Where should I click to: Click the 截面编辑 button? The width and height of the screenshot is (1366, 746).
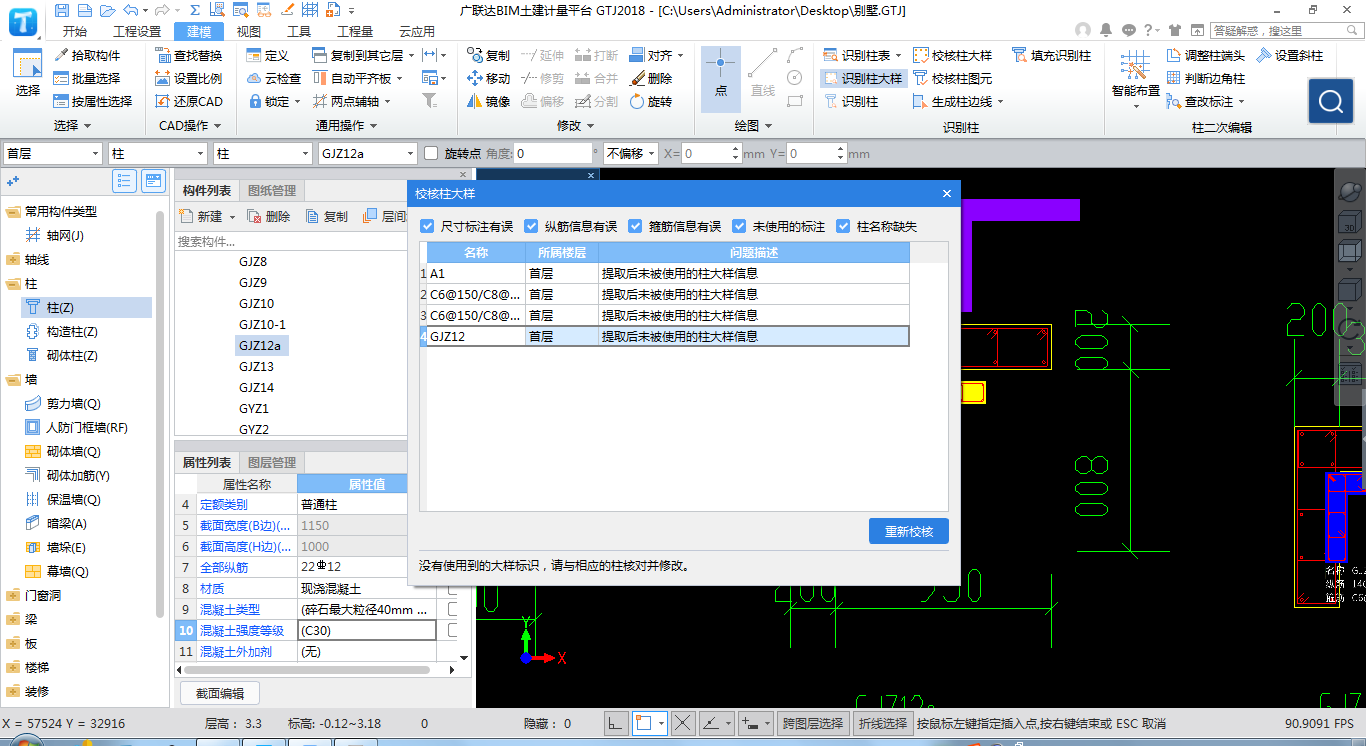(220, 693)
